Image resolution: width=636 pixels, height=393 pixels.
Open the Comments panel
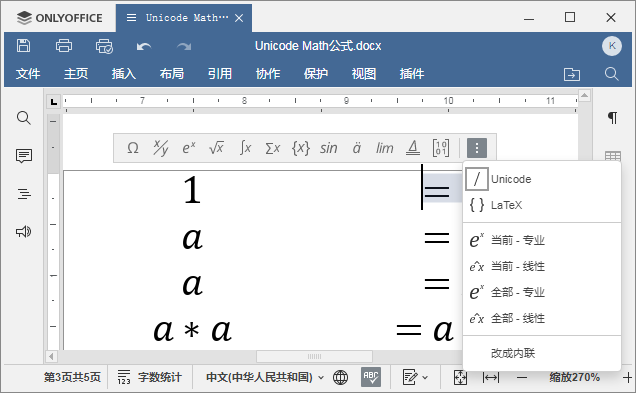click(24, 156)
